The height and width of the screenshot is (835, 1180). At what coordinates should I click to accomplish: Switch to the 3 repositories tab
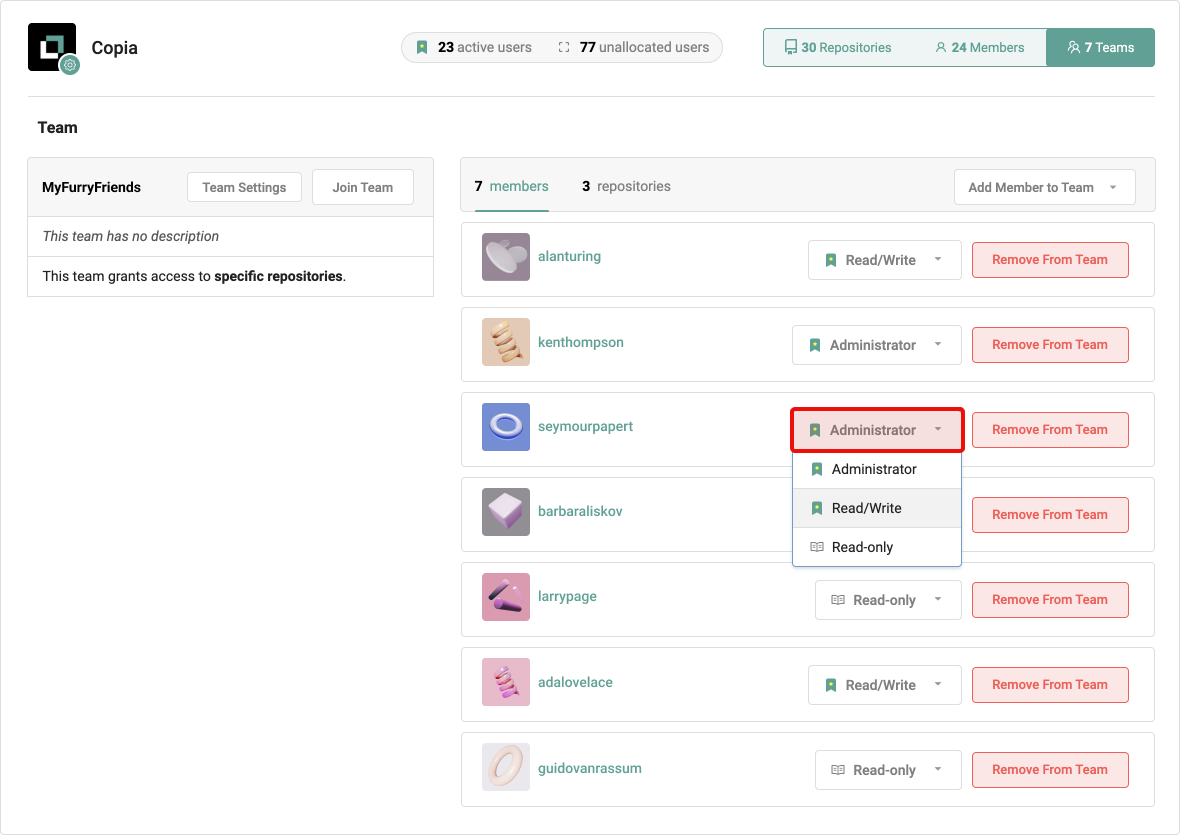click(x=626, y=186)
